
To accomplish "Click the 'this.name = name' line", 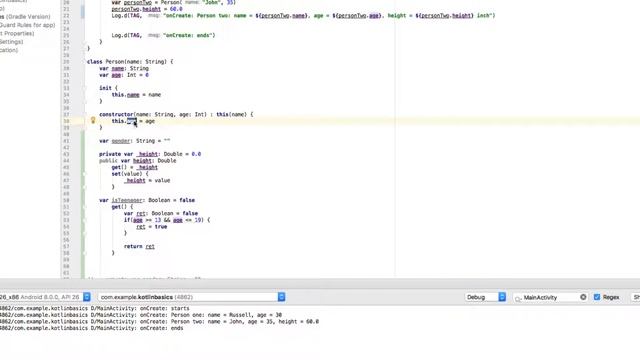I will [x=136, y=95].
